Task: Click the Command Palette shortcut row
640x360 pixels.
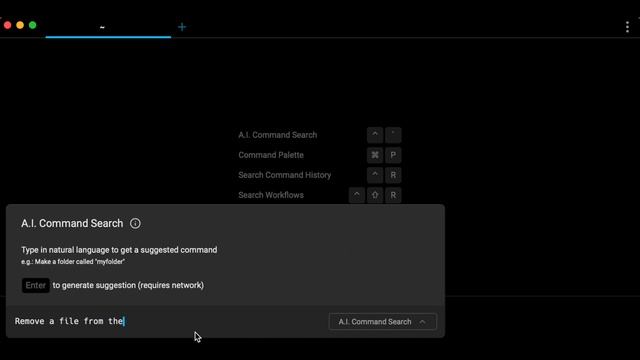Action: click(x=320, y=155)
